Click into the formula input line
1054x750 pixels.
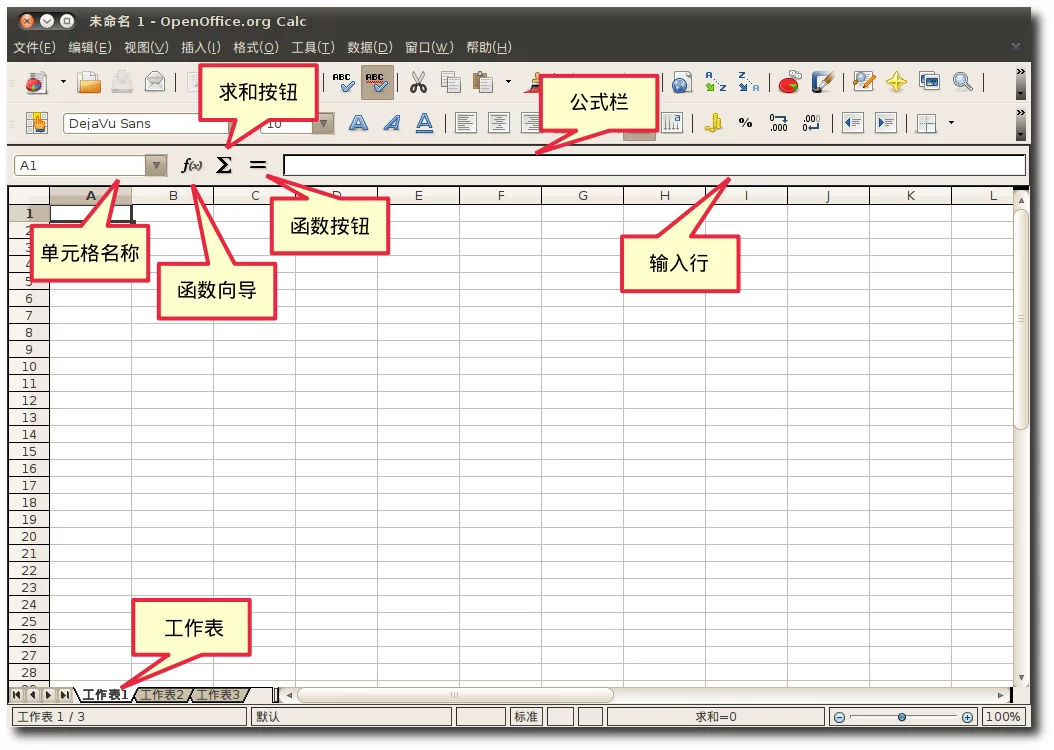654,165
